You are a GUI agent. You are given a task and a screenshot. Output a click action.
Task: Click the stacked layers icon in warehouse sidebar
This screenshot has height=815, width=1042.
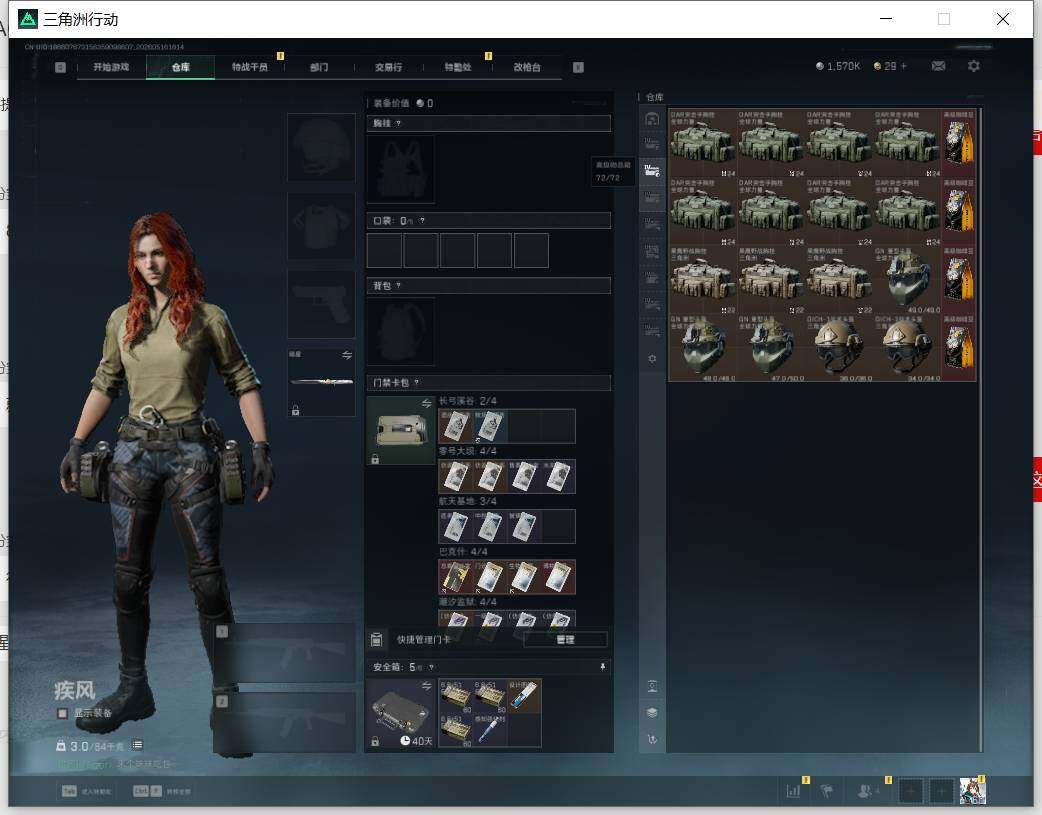652,713
